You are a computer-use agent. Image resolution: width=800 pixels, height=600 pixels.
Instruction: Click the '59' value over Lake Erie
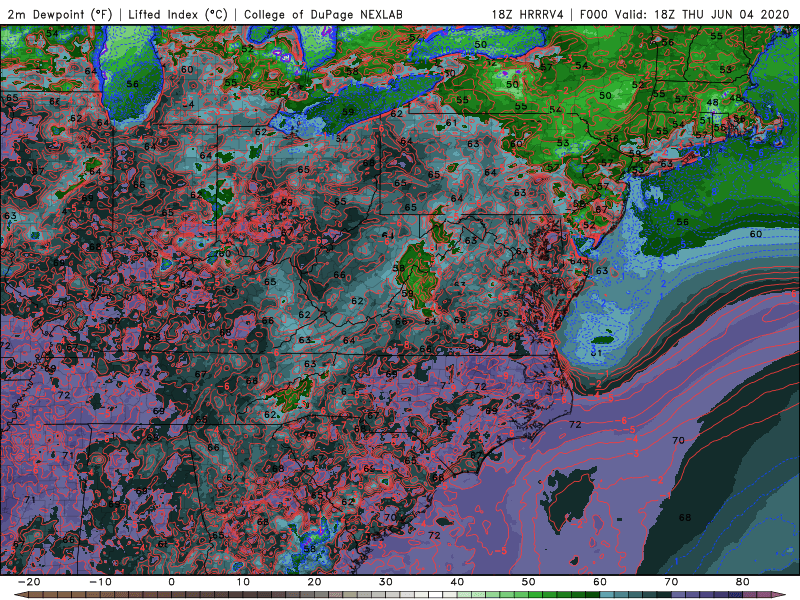(x=348, y=112)
